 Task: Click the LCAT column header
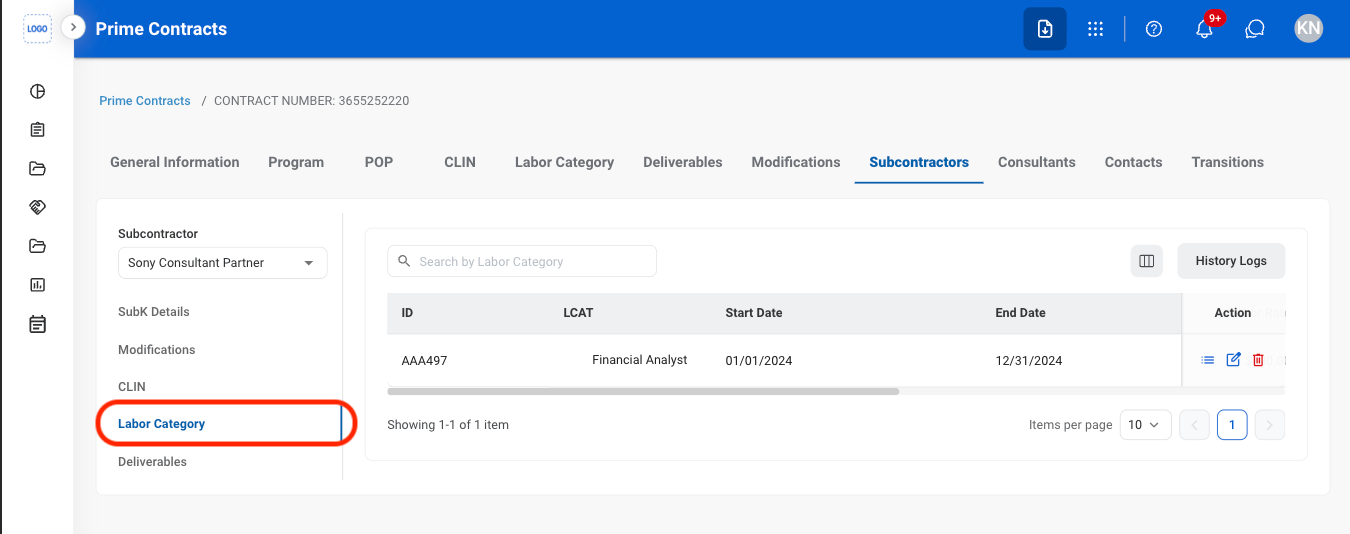coord(578,313)
